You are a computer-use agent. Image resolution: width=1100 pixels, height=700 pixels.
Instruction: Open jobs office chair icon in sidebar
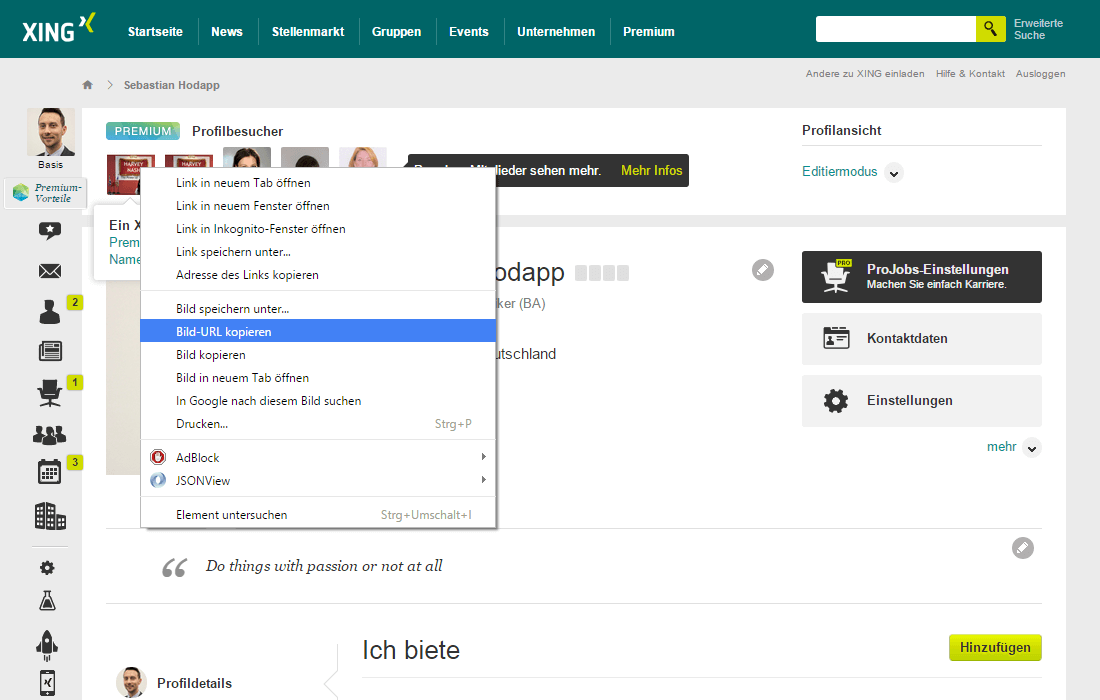[50, 393]
